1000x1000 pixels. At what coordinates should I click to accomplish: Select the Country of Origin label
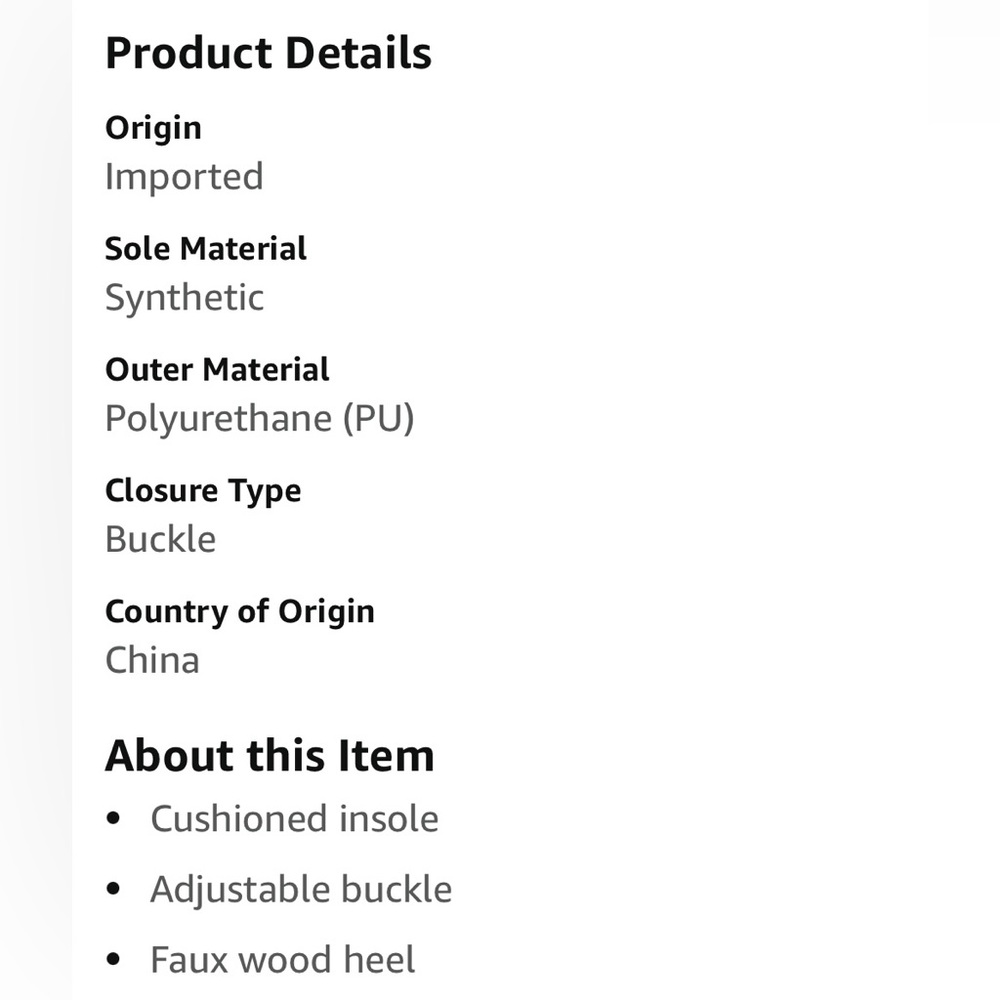[x=240, y=612]
